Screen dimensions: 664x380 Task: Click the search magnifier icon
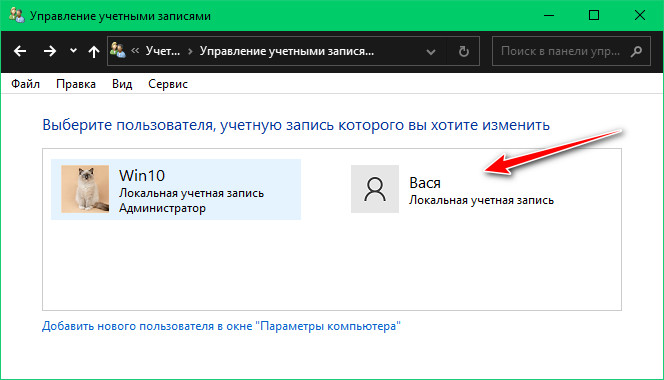tap(636, 51)
